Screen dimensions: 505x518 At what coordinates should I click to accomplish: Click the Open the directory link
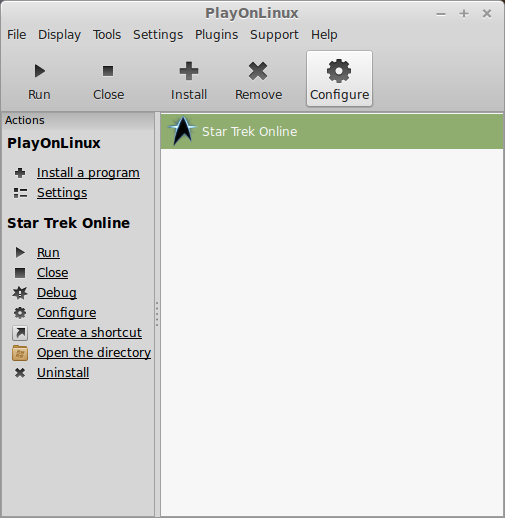point(94,353)
